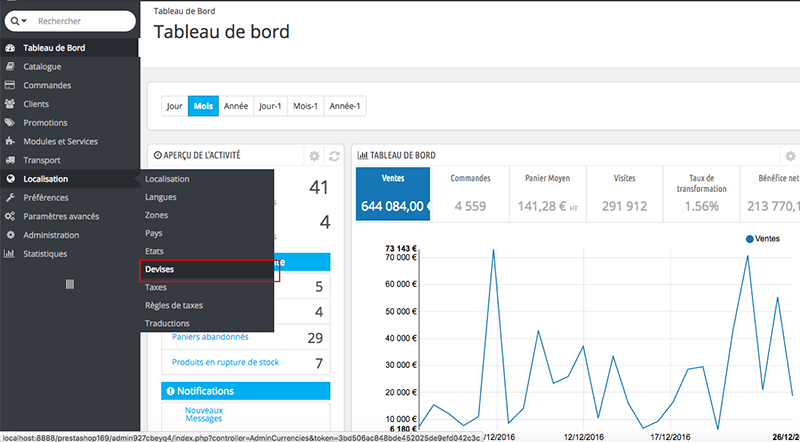Open the Produits en rupture de stock link
The height and width of the screenshot is (442, 800).
click(x=225, y=362)
